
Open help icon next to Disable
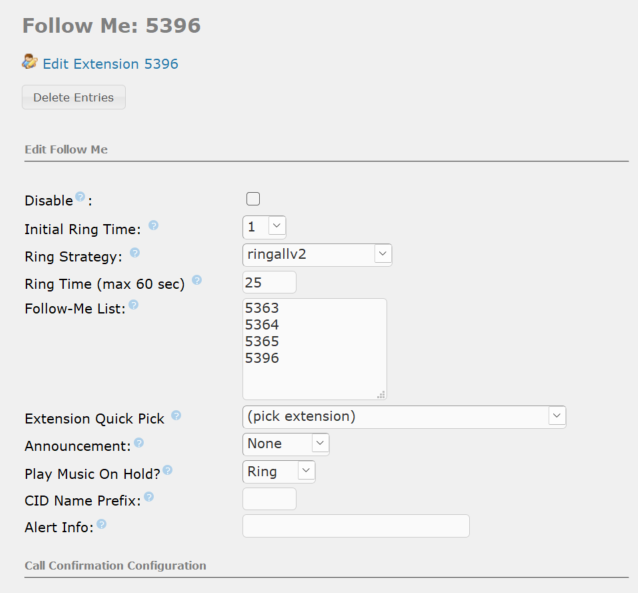[x=81, y=197]
